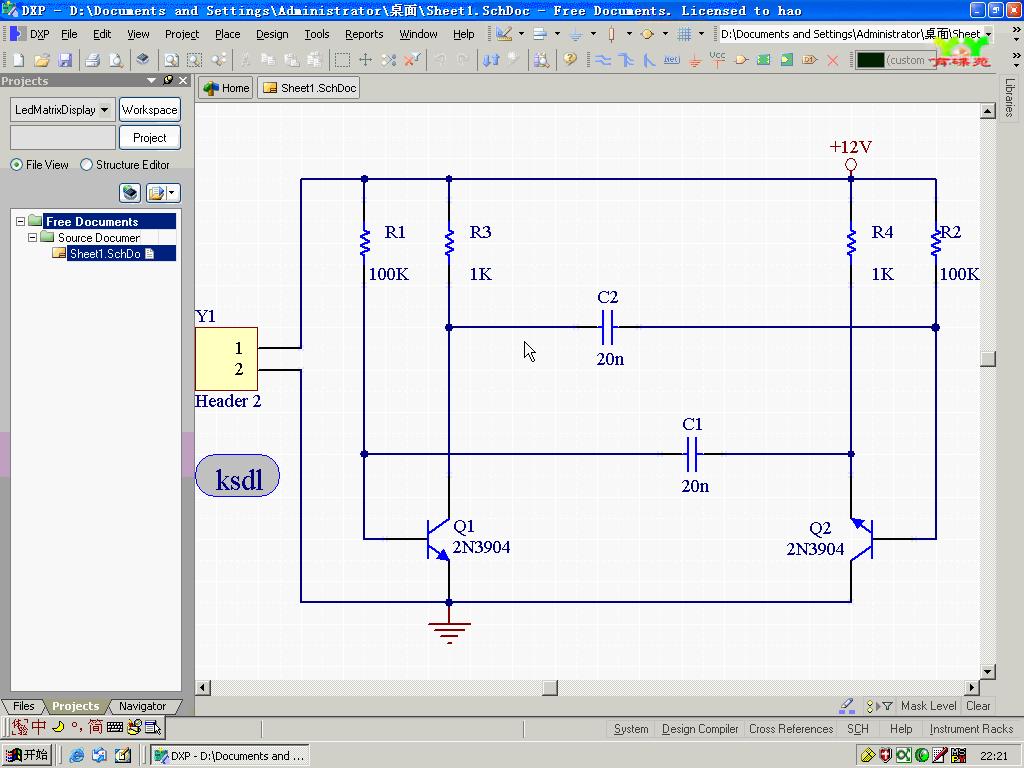The image size is (1024, 768).
Task: Open the Cross References status panel
Action: 791,729
